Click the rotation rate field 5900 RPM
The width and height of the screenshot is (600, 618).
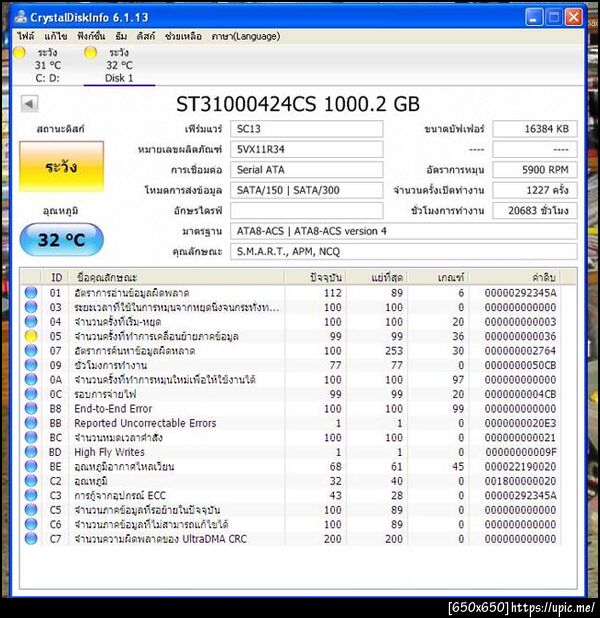point(535,170)
